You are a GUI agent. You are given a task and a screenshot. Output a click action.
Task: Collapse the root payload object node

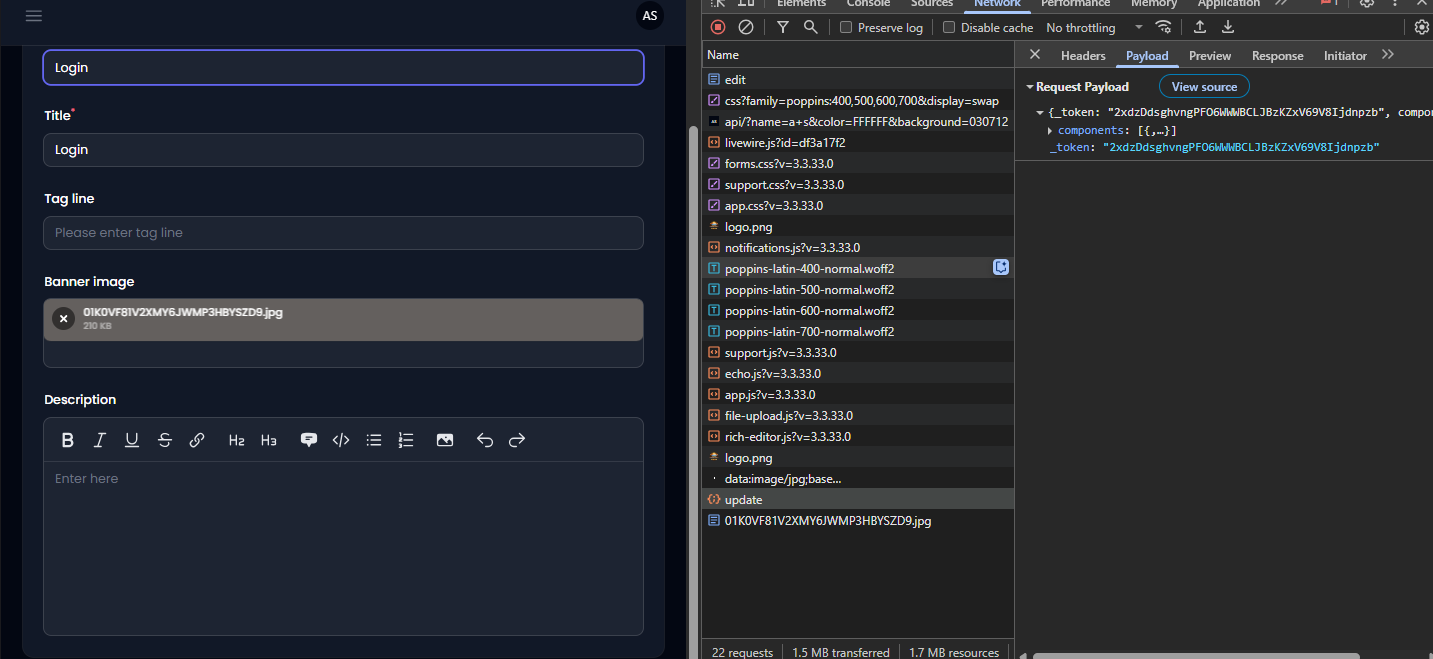[x=1040, y=112]
